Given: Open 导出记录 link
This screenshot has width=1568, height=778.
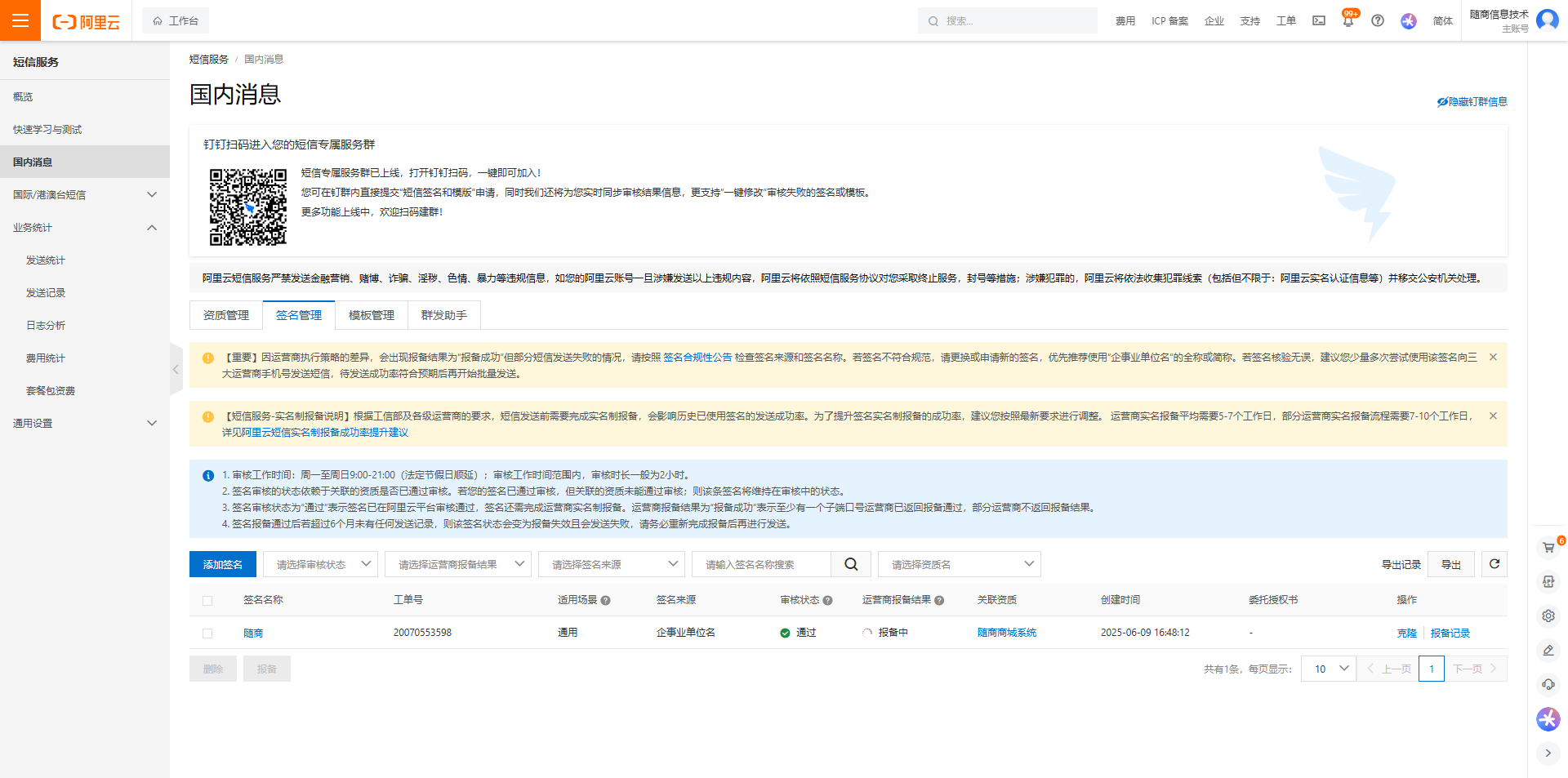Looking at the screenshot, I should pyautogui.click(x=1401, y=564).
